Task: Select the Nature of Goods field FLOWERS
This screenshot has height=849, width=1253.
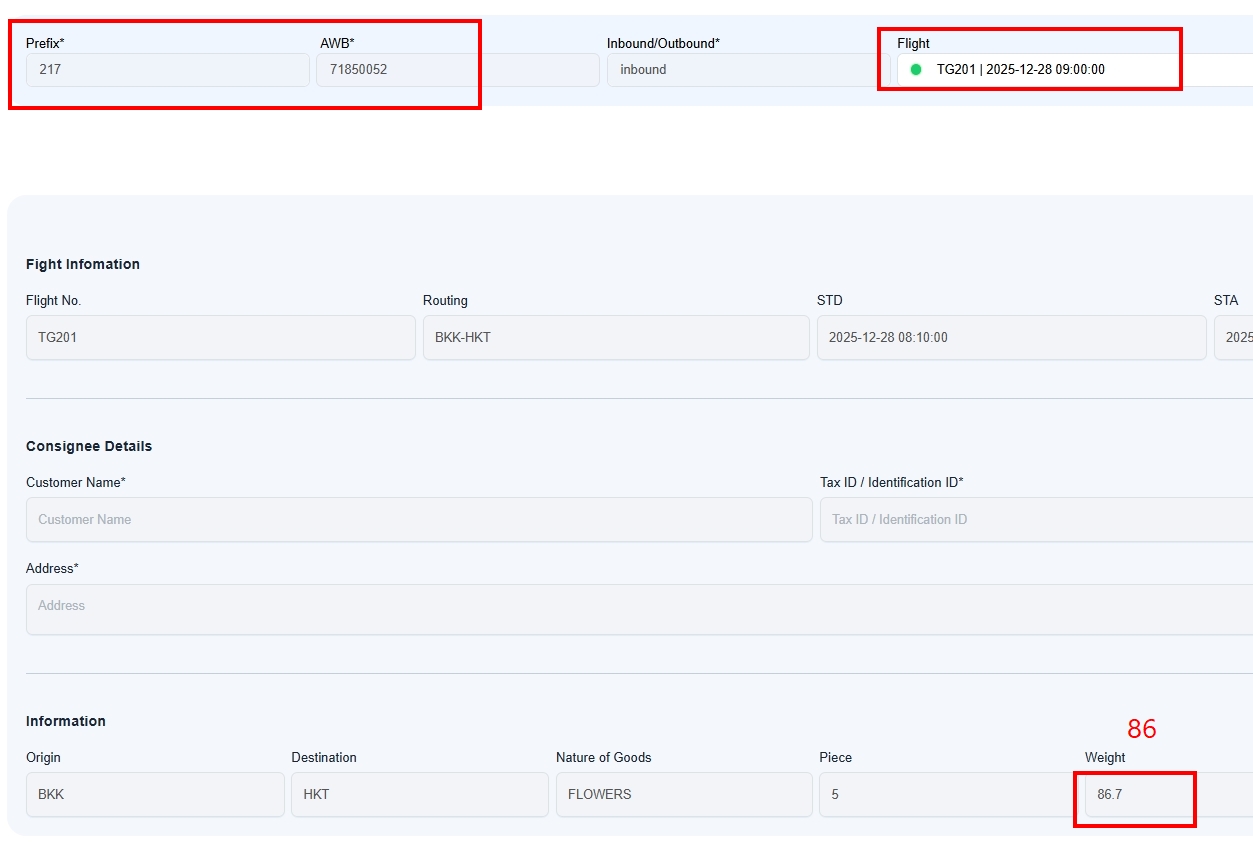Action: [684, 795]
